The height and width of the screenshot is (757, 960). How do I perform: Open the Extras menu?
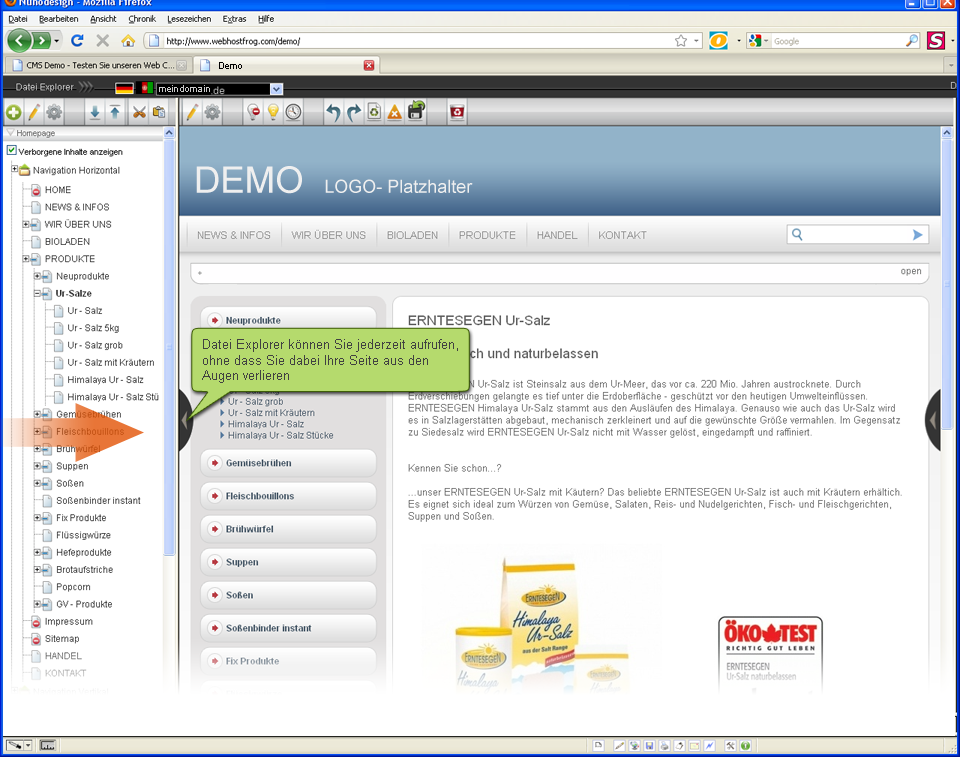(x=234, y=19)
